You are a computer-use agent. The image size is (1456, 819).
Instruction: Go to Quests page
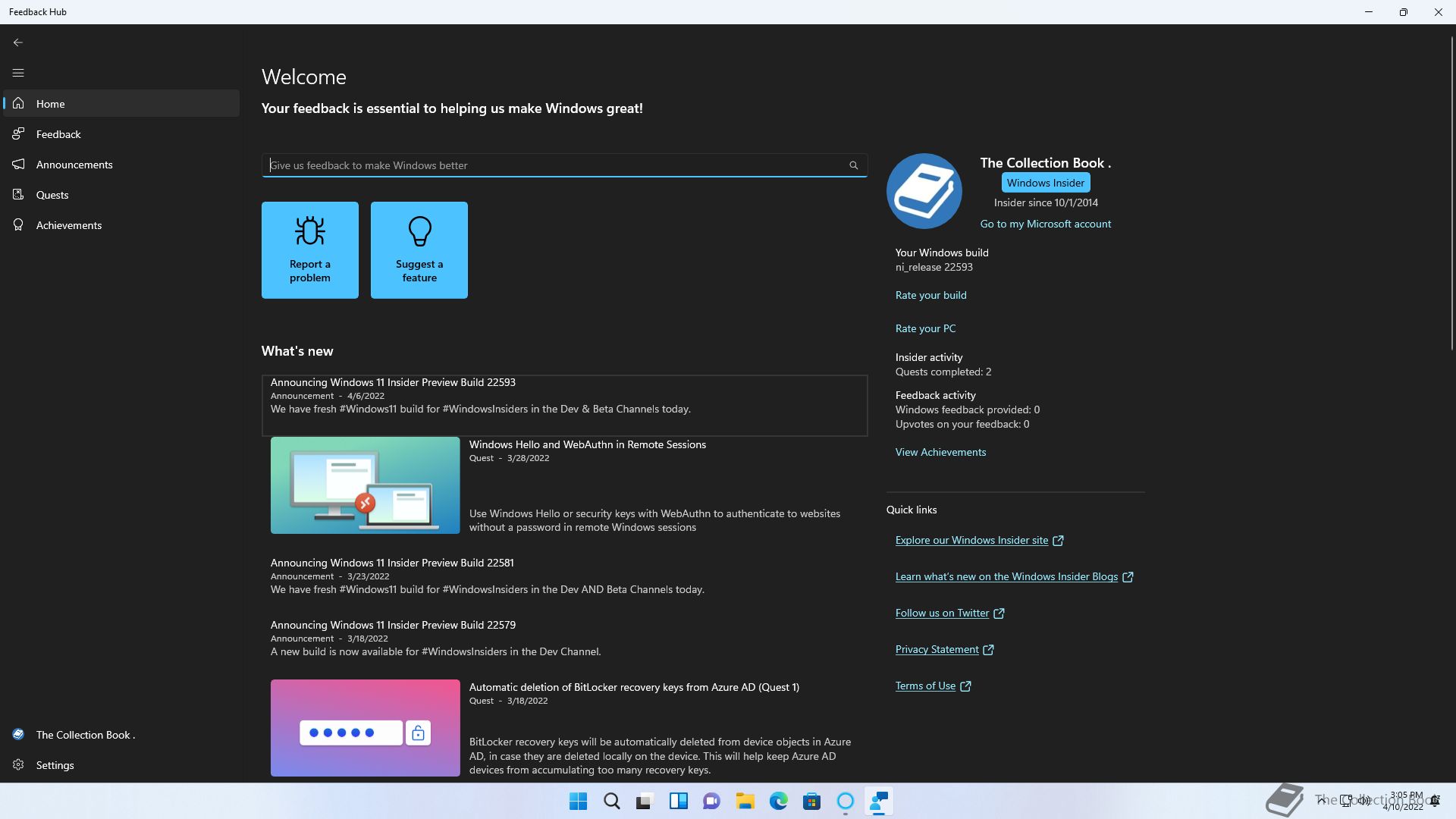click(x=121, y=195)
